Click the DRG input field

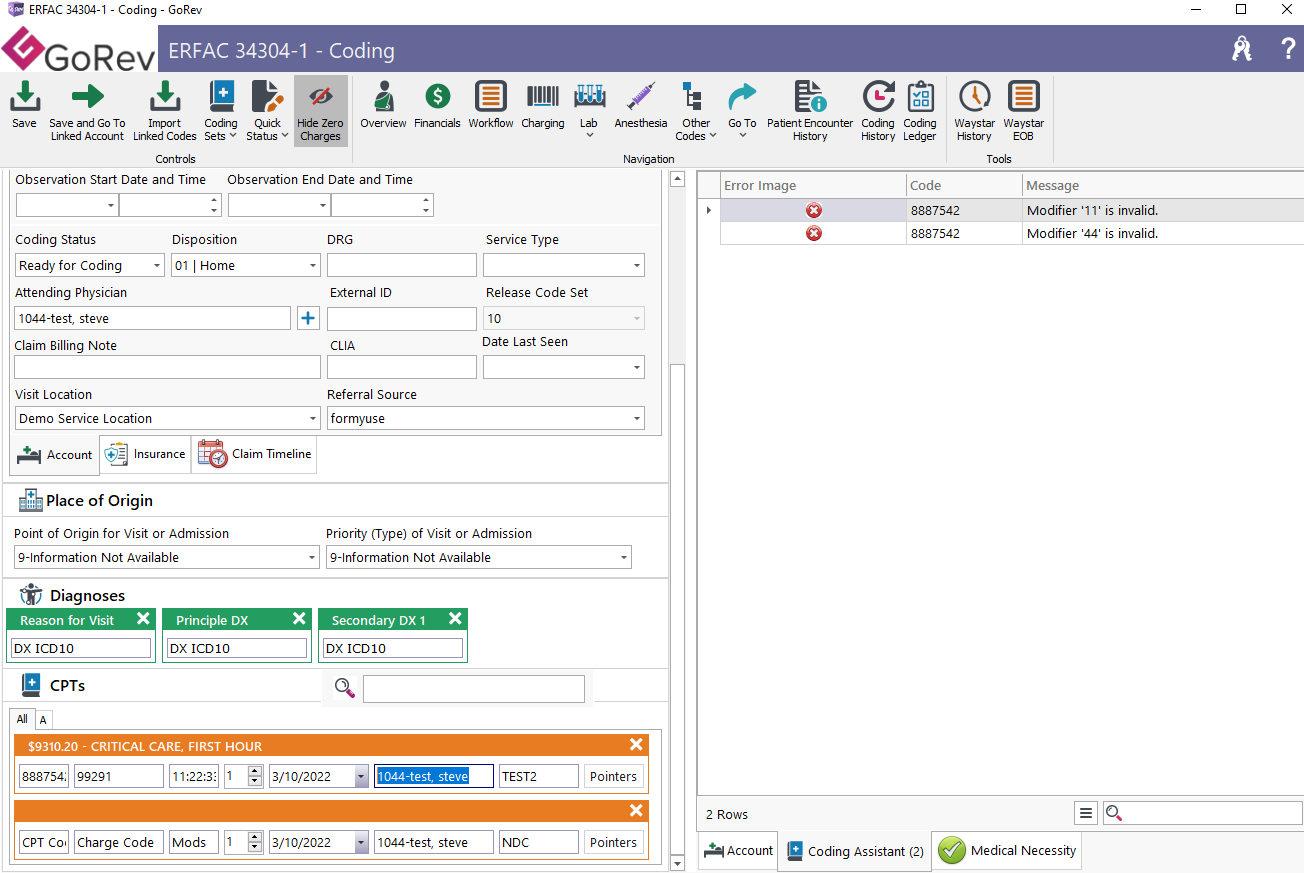pos(402,266)
